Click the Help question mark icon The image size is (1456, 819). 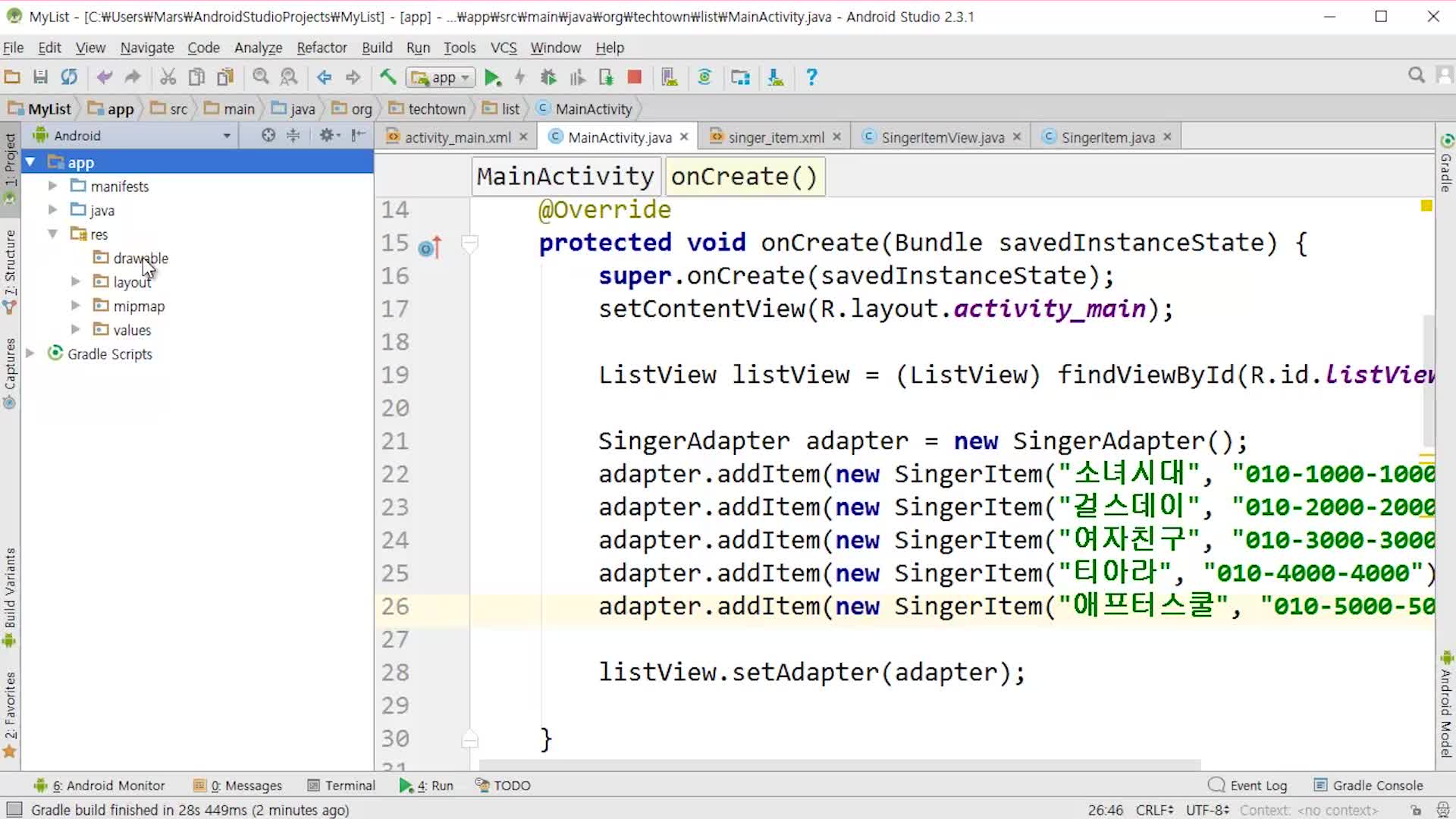pyautogui.click(x=811, y=77)
